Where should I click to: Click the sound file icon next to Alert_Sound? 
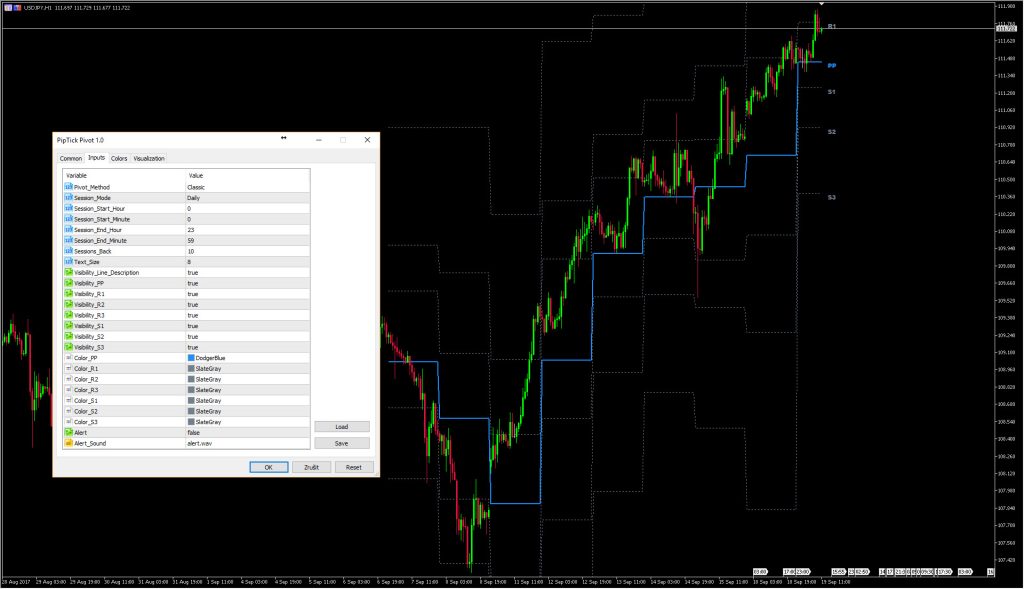[68, 443]
